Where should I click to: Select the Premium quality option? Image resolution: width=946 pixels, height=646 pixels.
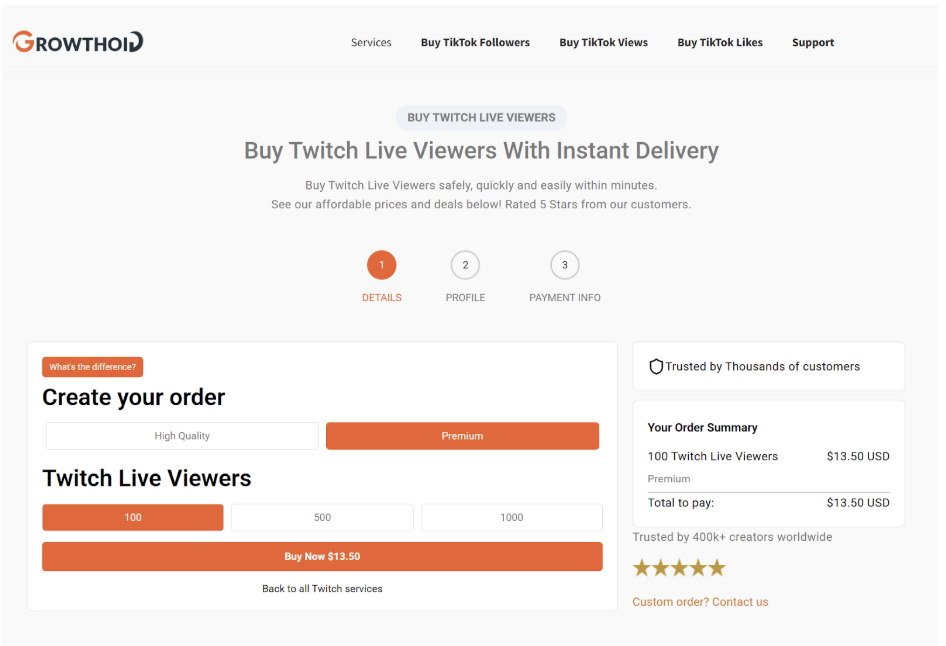pyautogui.click(x=462, y=436)
